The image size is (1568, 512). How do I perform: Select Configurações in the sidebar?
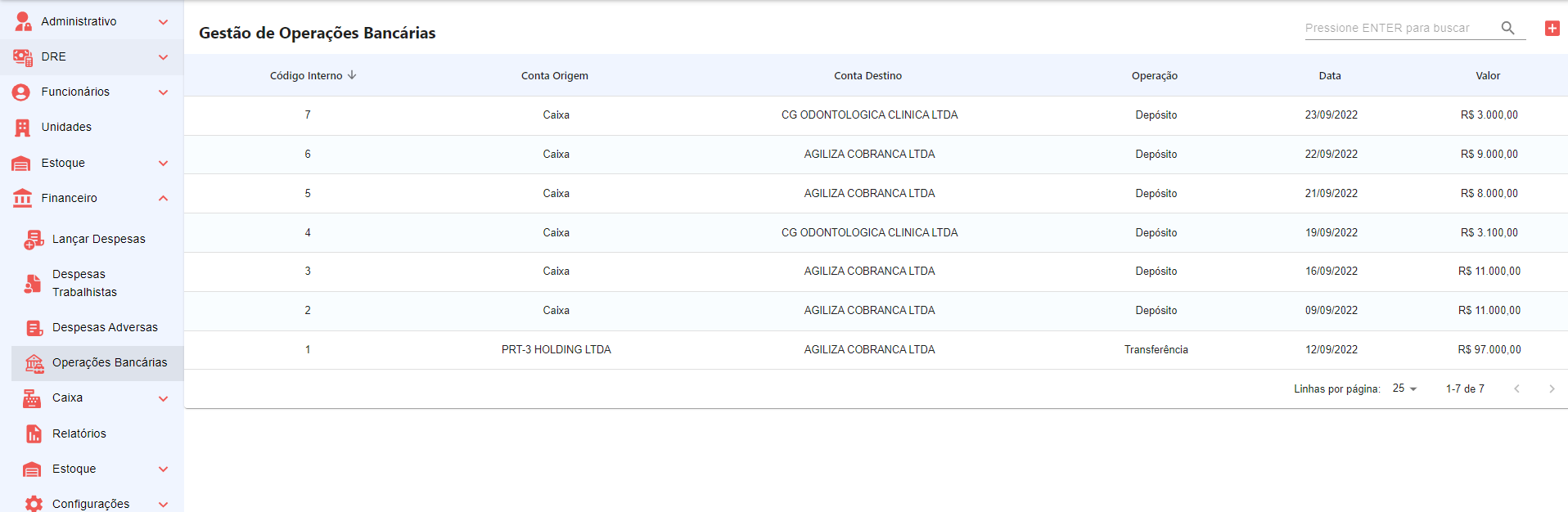(90, 504)
